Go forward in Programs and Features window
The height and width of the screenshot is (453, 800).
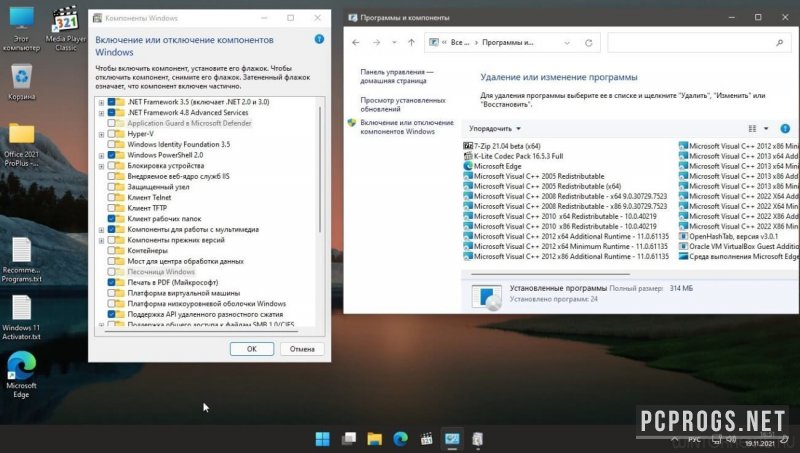tap(377, 43)
